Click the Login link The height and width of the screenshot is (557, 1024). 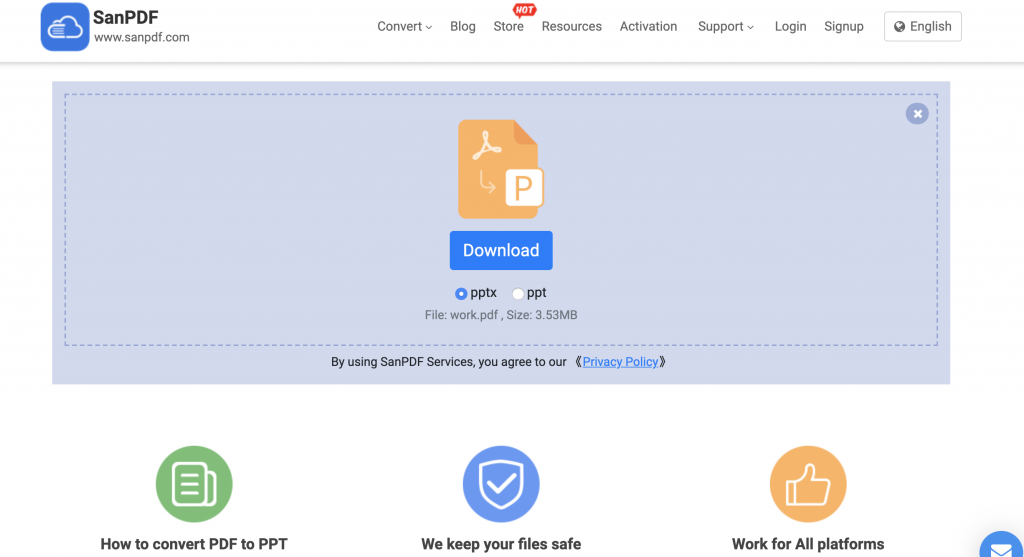tap(790, 27)
